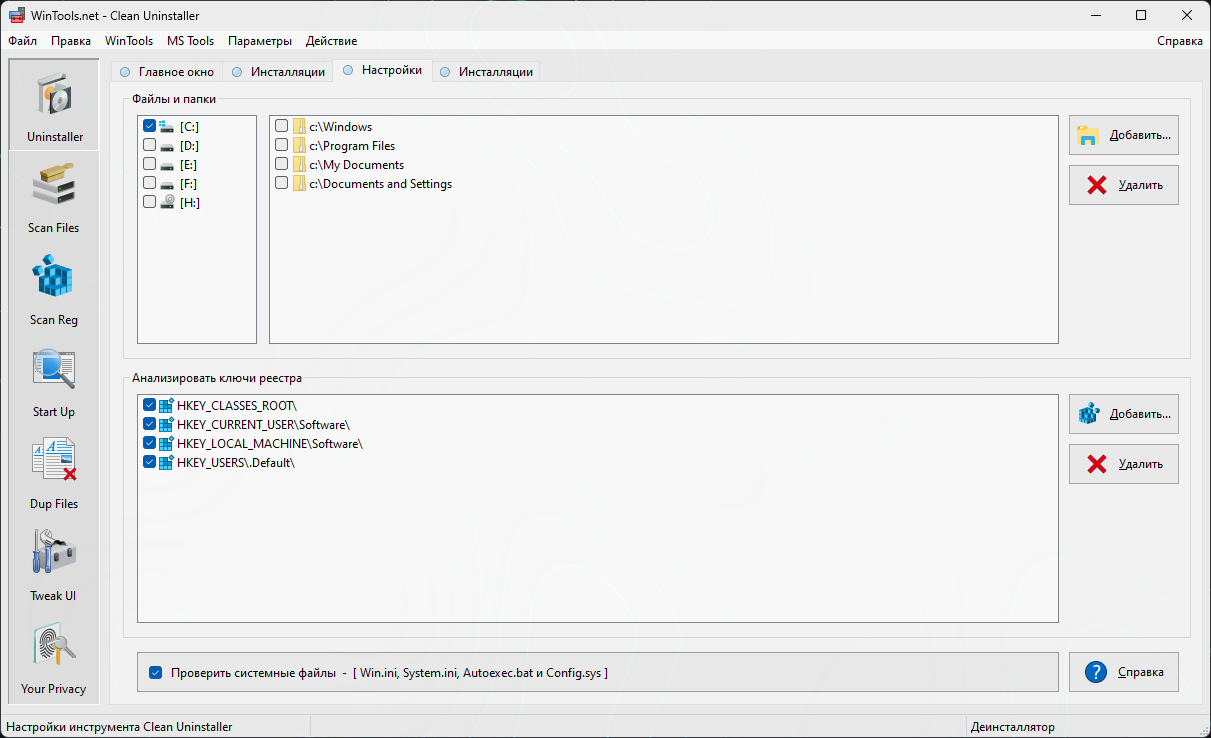Switch to the last Инсталляции tab
The height and width of the screenshot is (738, 1211).
[x=486, y=72]
